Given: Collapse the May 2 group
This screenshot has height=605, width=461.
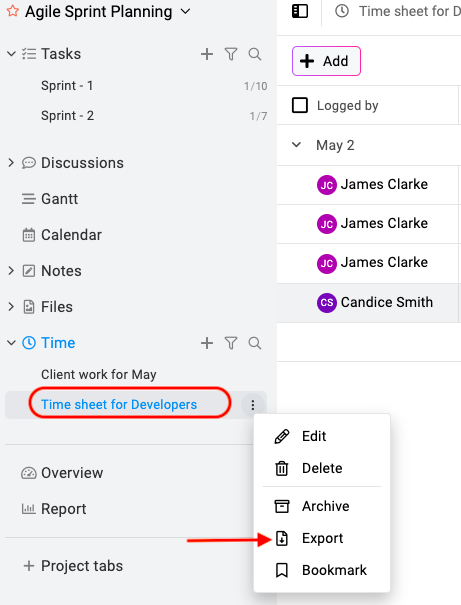Looking at the screenshot, I should tap(296, 145).
